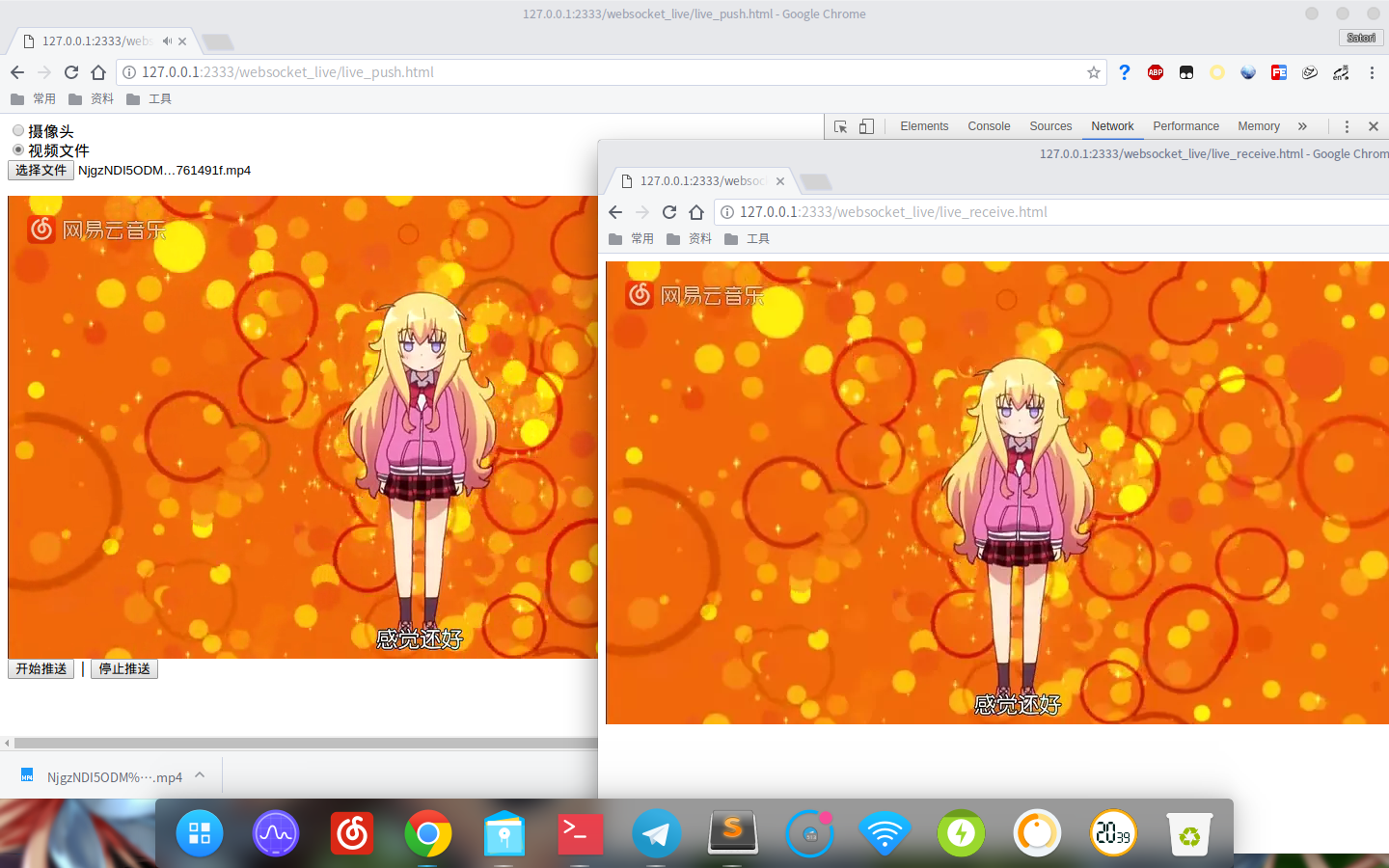1389x868 pixels.
Task: Open the terminal from the dock
Action: (x=581, y=833)
